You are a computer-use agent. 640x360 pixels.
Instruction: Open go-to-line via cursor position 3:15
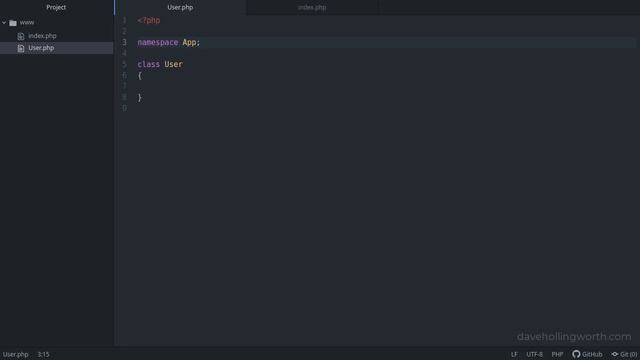44,354
